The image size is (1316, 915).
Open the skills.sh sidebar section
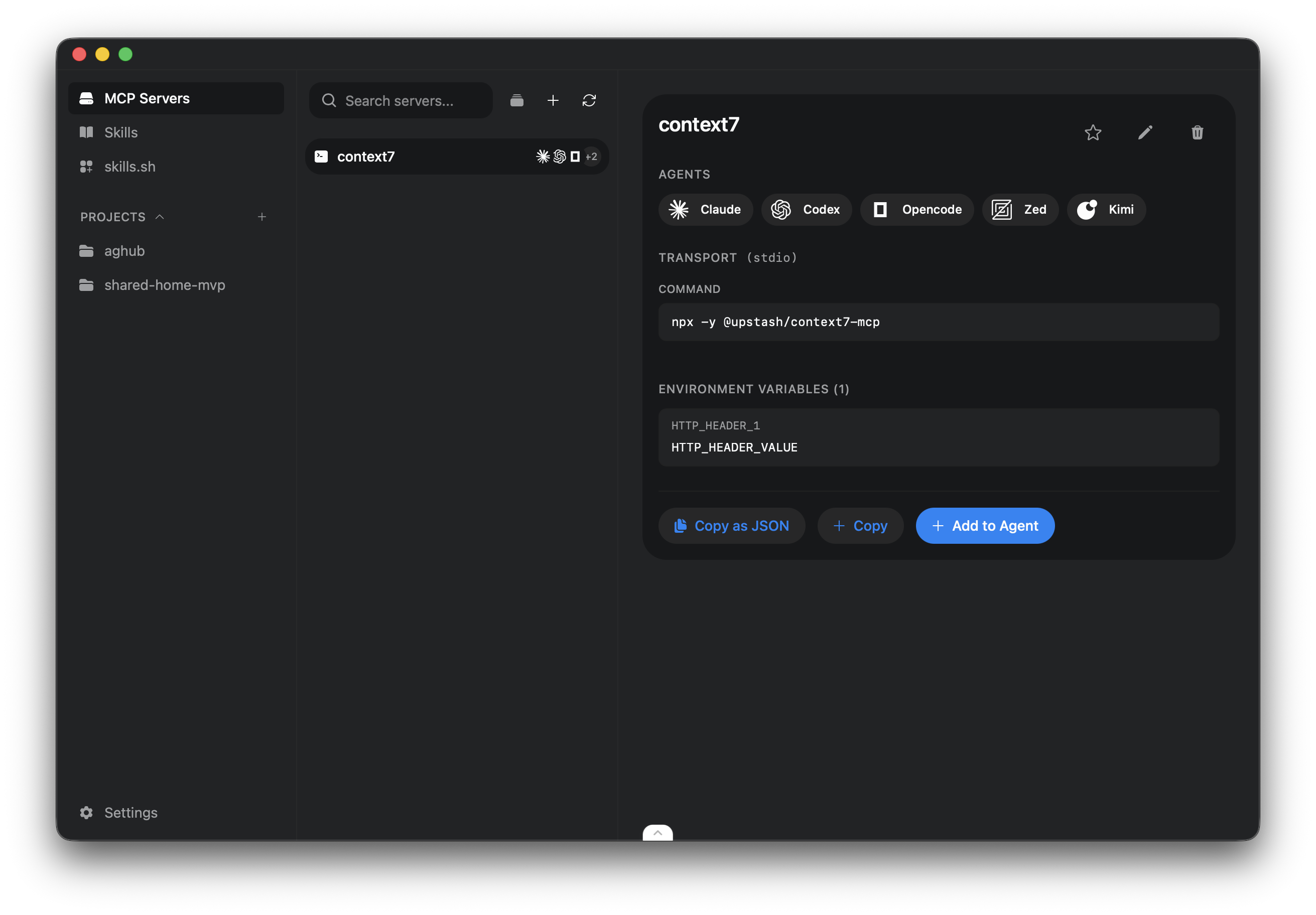click(129, 167)
